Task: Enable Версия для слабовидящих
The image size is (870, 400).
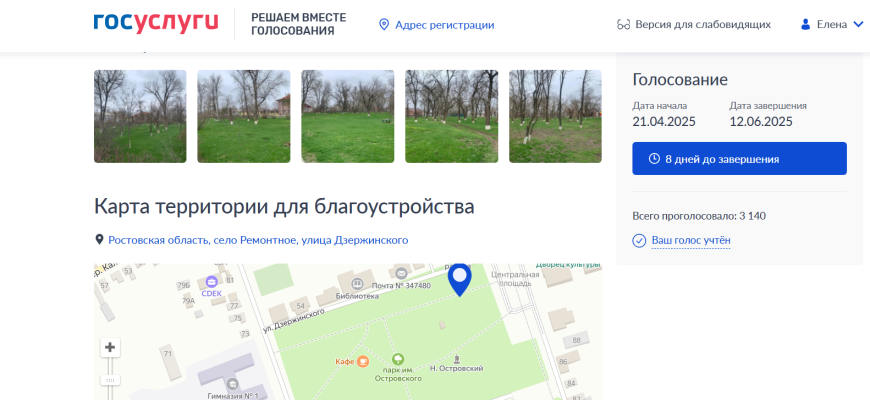Action: click(702, 25)
